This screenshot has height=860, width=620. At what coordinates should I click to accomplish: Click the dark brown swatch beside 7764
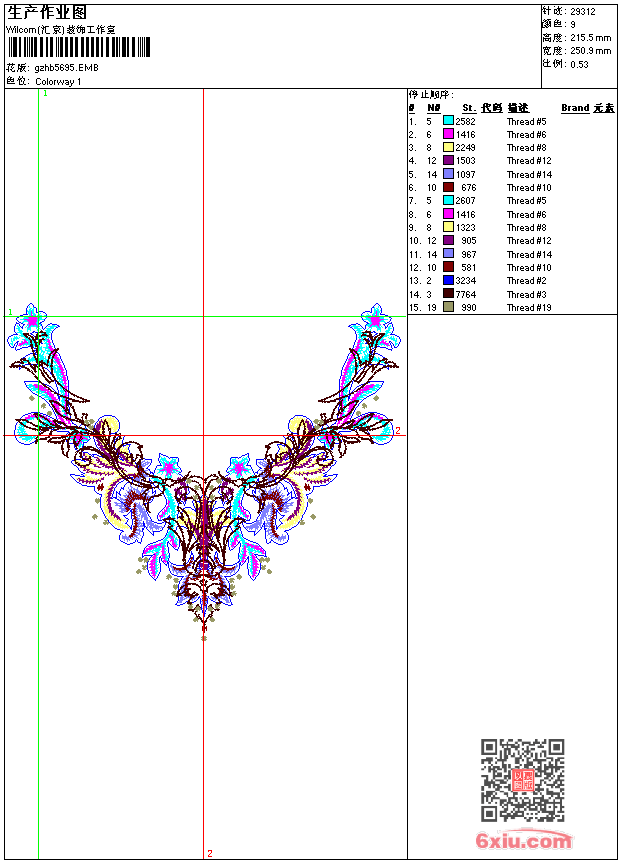tap(448, 294)
